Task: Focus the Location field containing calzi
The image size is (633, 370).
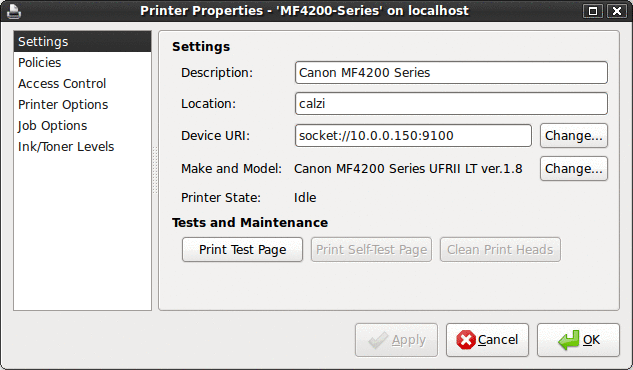Action: (x=451, y=104)
